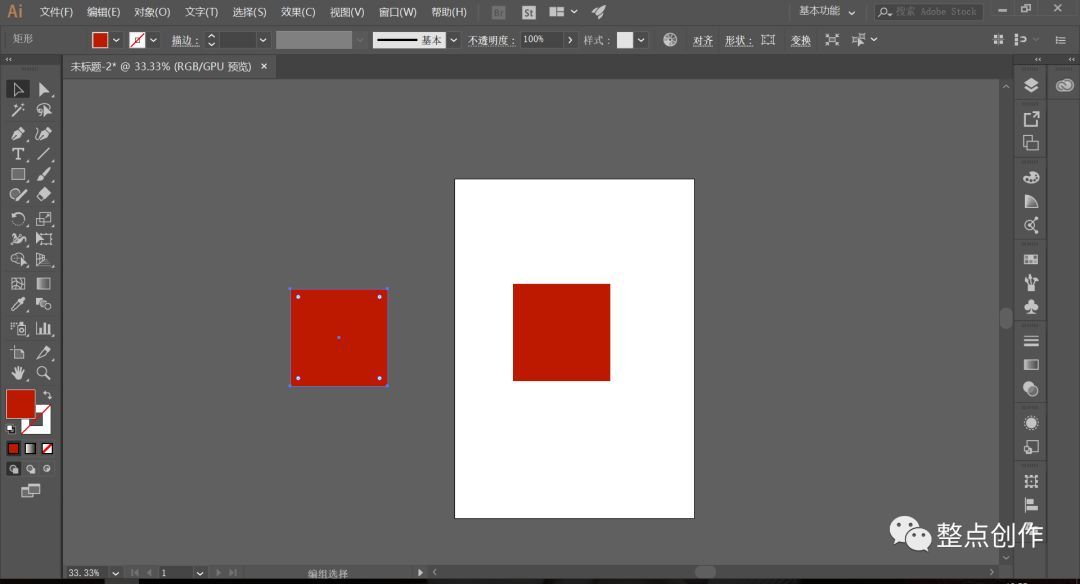The image size is (1080, 584).
Task: Select the Direct Selection tool
Action: click(x=44, y=90)
